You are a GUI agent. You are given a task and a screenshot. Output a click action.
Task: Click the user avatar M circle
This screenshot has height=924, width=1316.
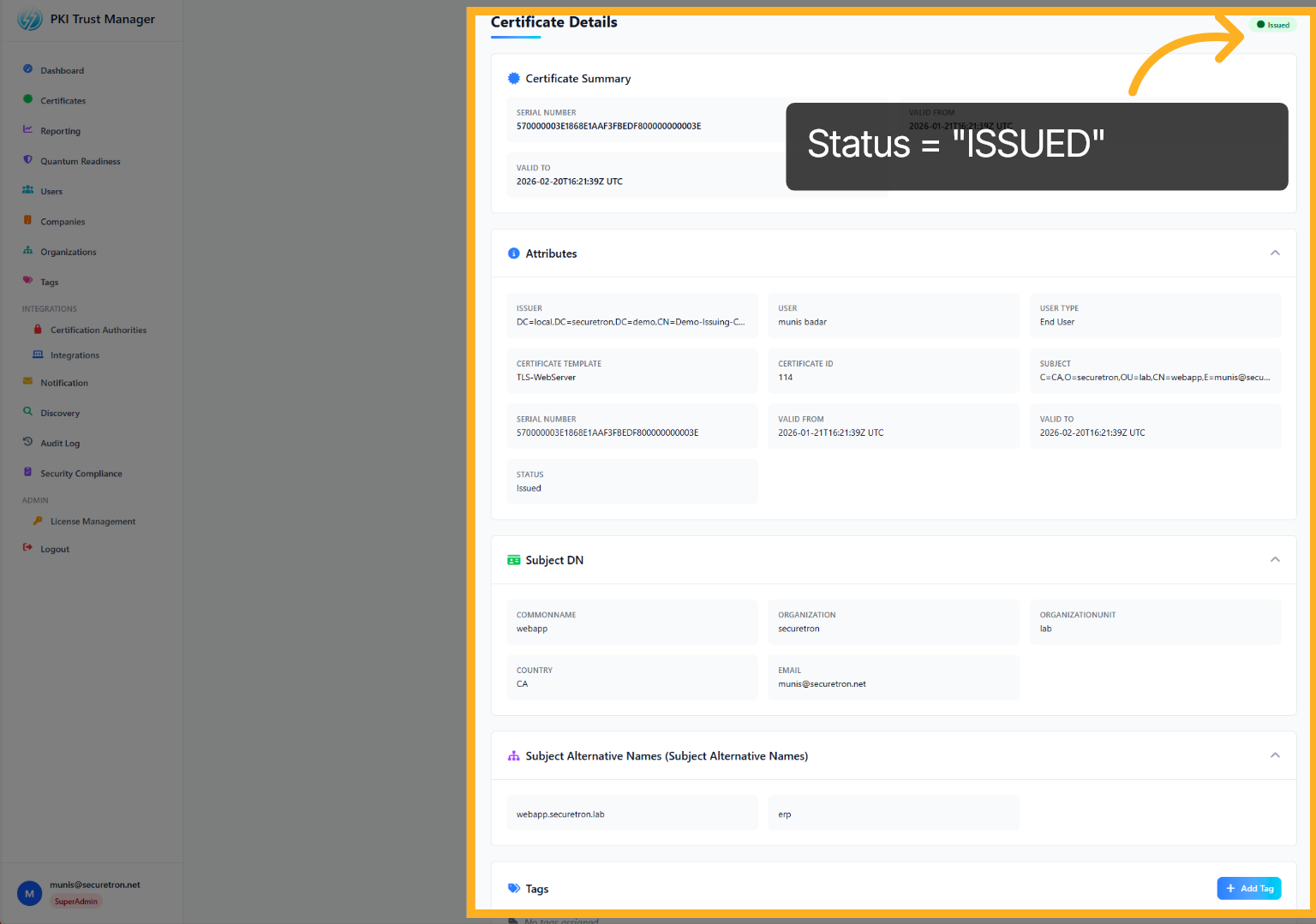coord(29,893)
